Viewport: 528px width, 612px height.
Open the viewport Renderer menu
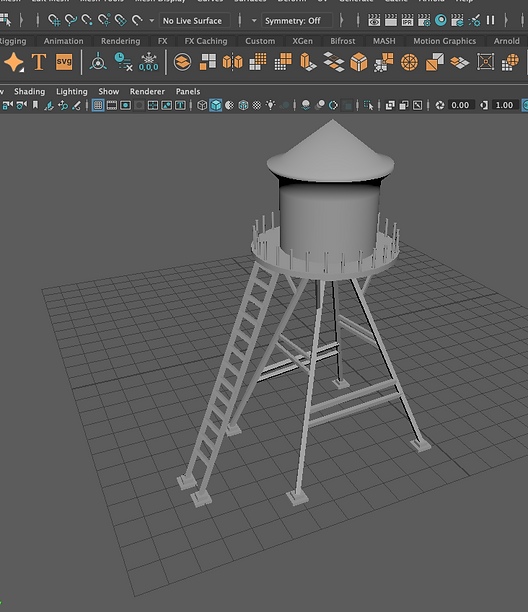[147, 91]
